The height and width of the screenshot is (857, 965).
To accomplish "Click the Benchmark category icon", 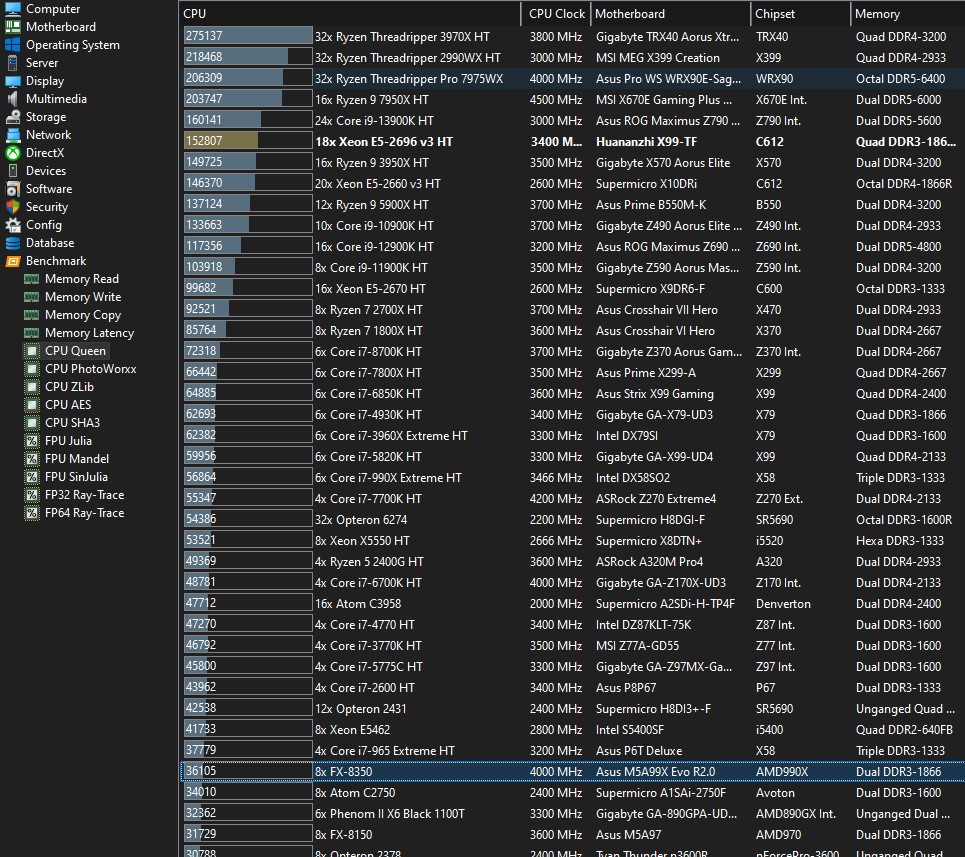I will click(13, 261).
